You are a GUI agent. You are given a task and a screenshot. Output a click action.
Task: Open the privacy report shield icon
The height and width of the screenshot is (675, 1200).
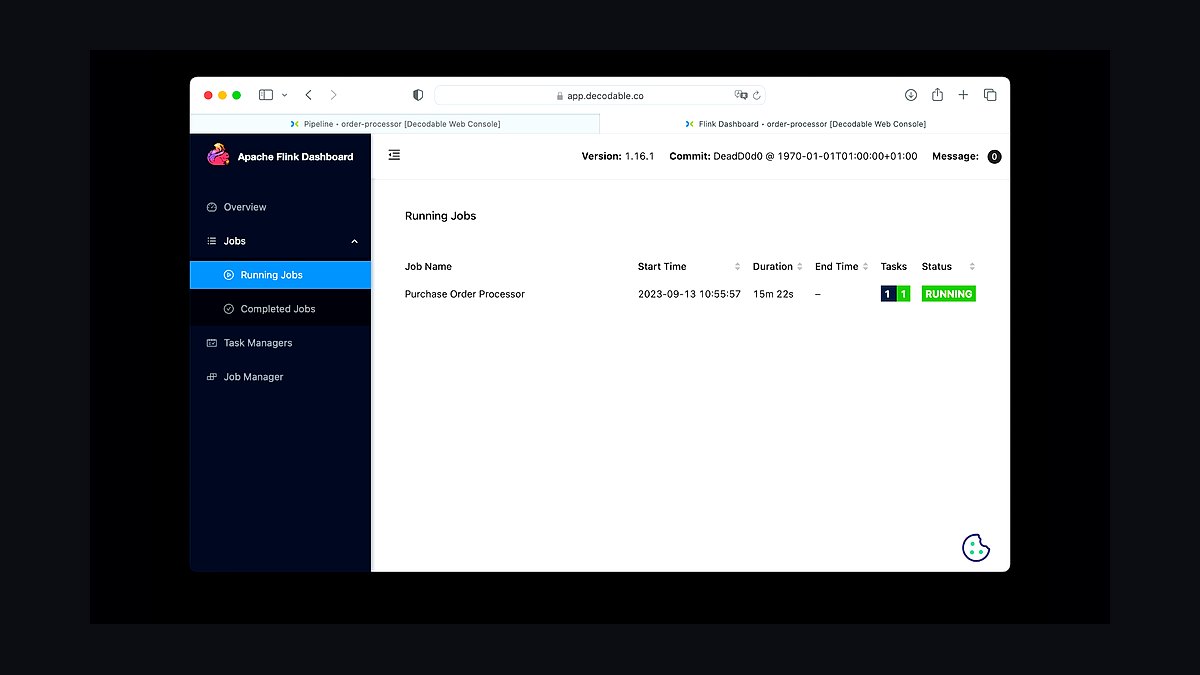tap(418, 95)
